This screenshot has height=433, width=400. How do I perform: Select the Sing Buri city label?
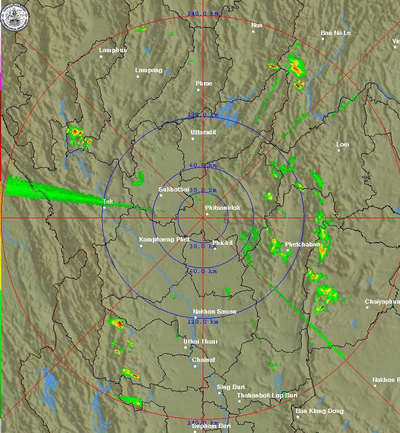click(x=231, y=387)
